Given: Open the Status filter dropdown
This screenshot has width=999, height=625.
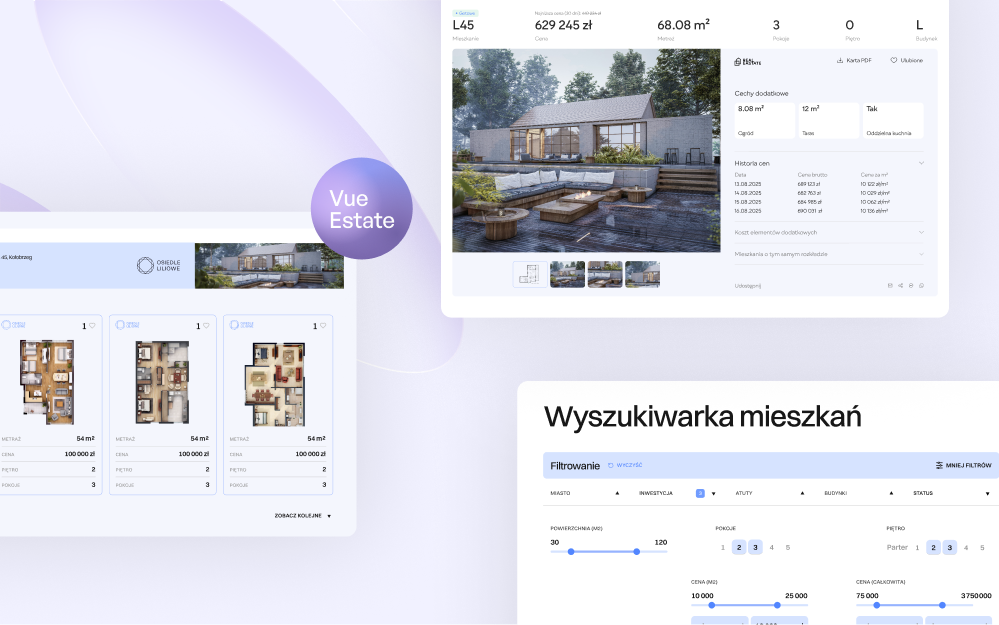Looking at the screenshot, I should tap(951, 493).
